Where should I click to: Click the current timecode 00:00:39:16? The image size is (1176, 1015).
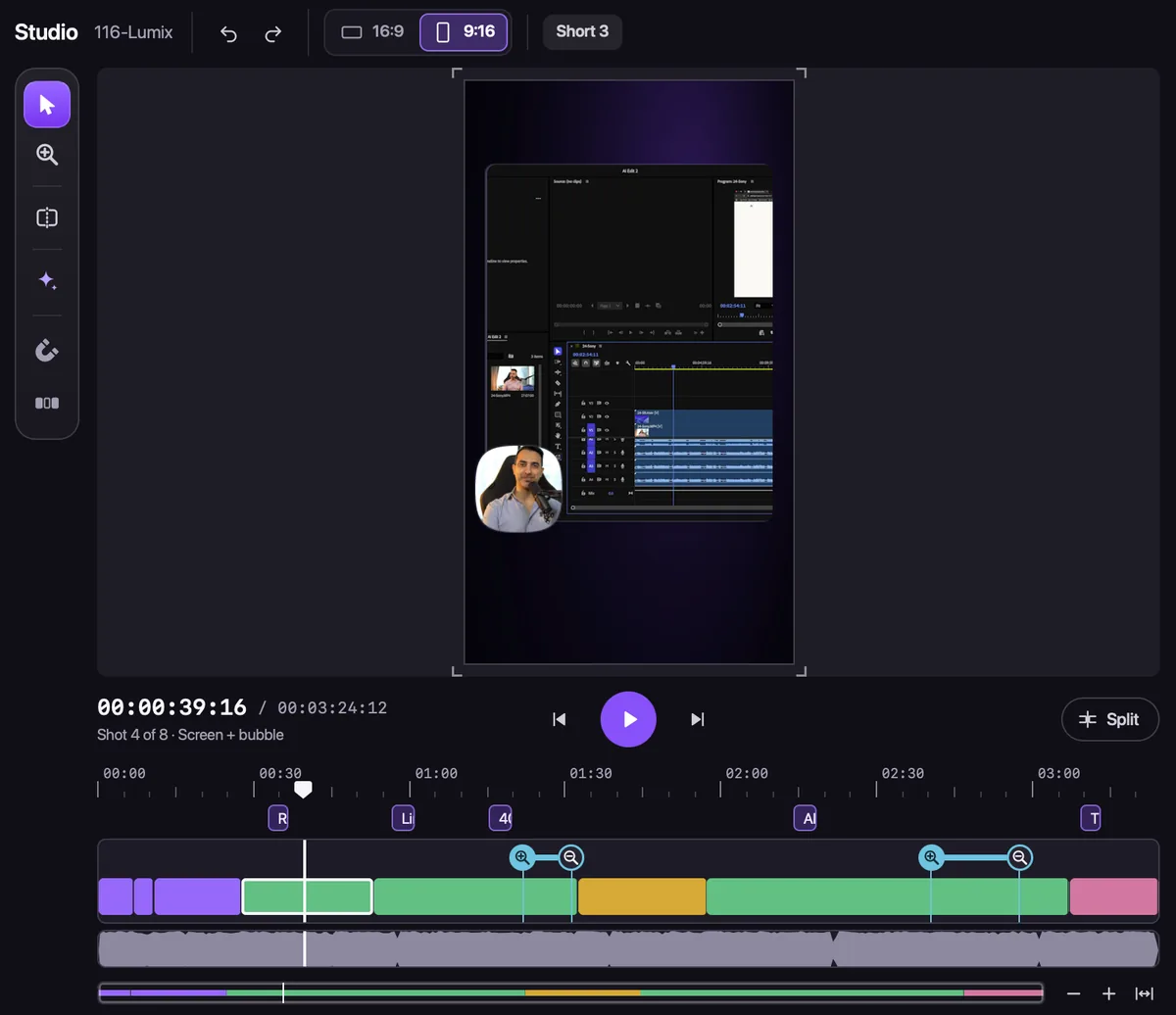click(171, 707)
